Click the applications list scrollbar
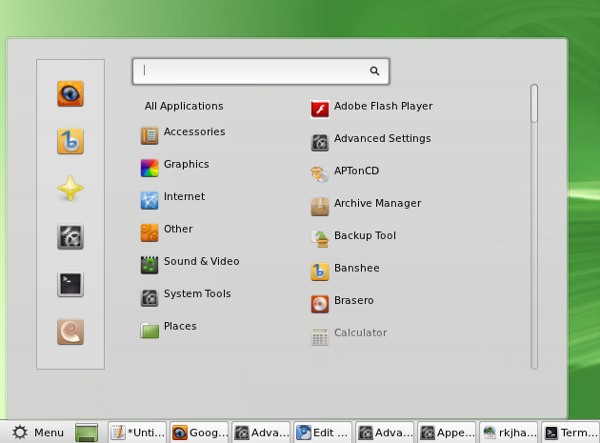The image size is (600, 443). pos(534,104)
